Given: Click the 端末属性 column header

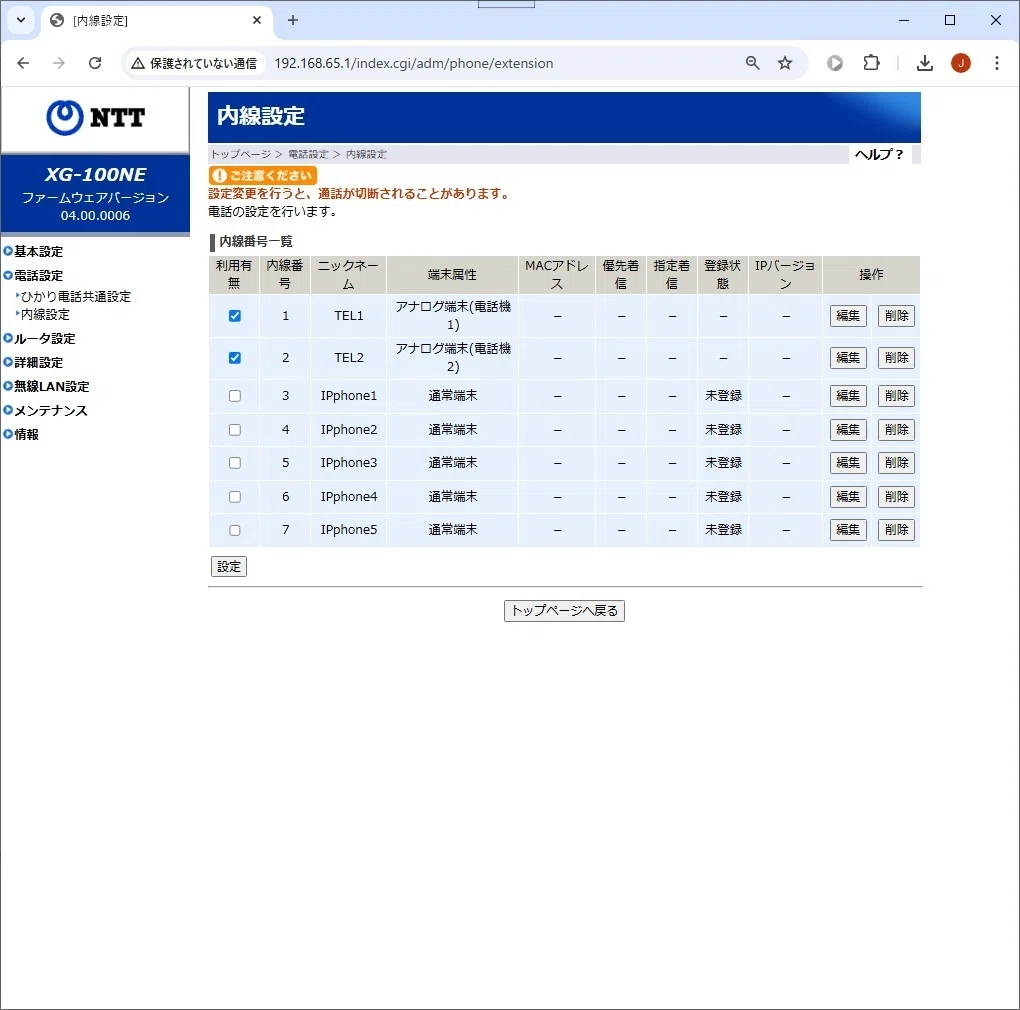Looking at the screenshot, I should (453, 275).
